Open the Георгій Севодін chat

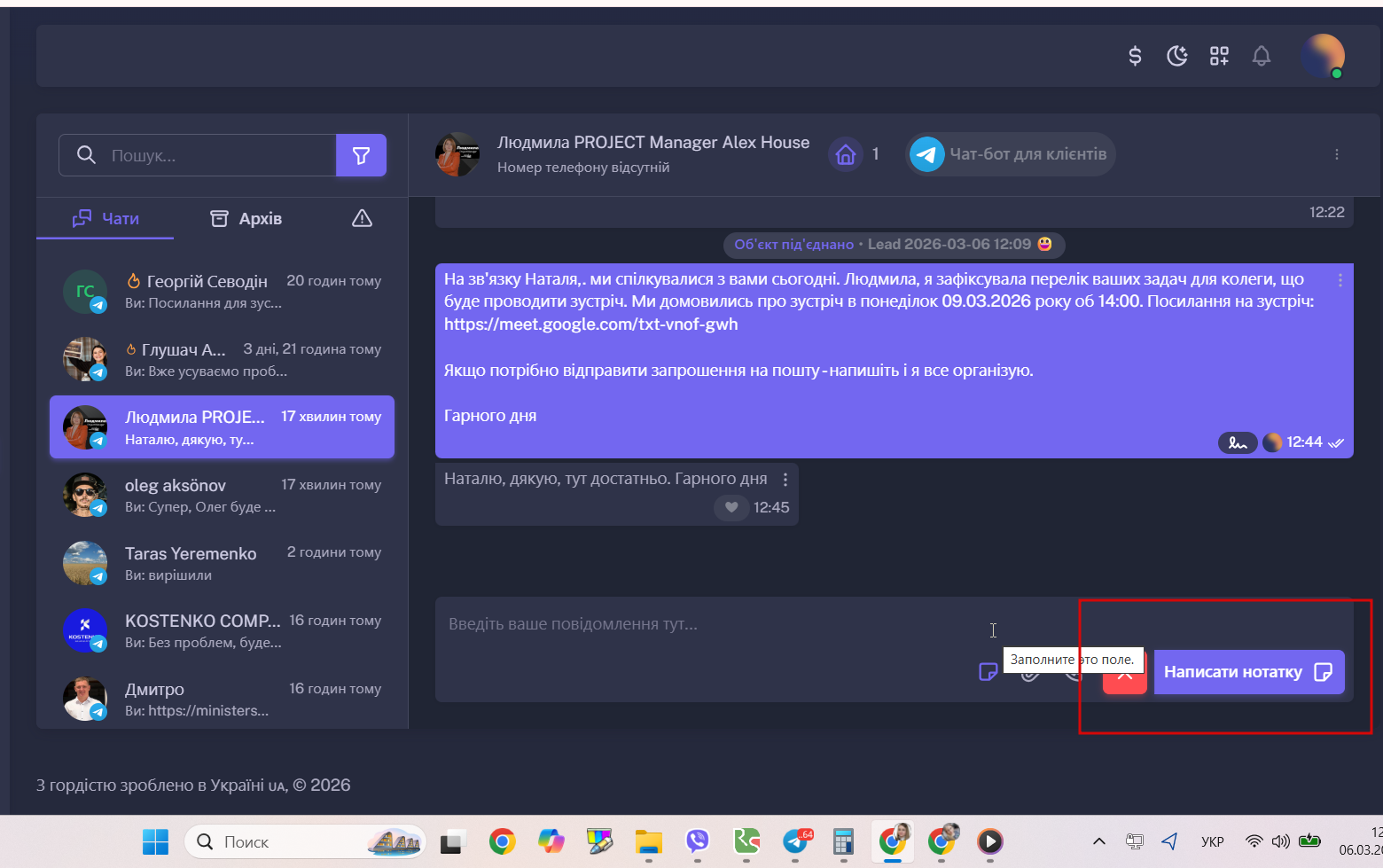[x=222, y=291]
